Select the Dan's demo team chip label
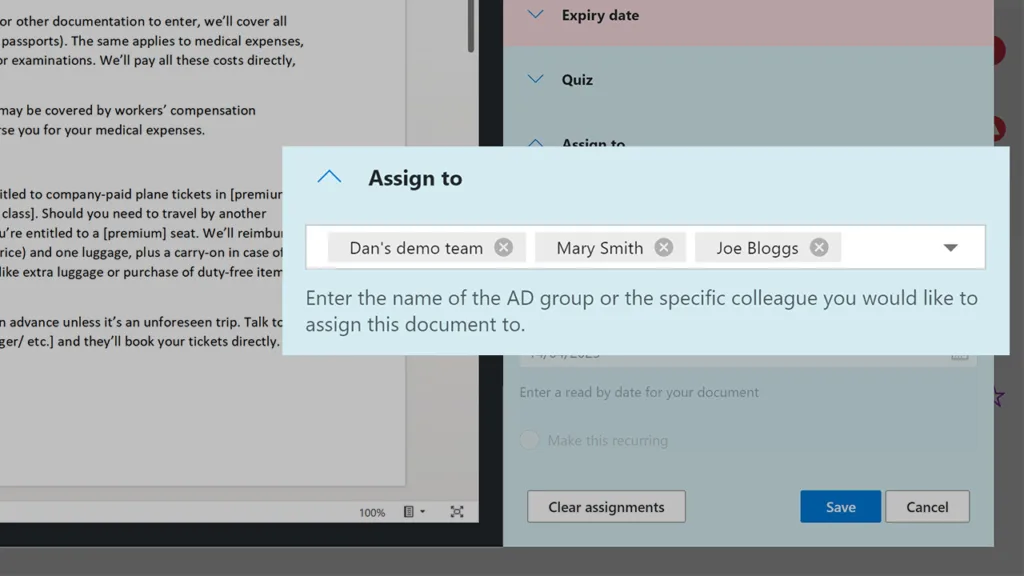This screenshot has height=576, width=1024. click(416, 248)
